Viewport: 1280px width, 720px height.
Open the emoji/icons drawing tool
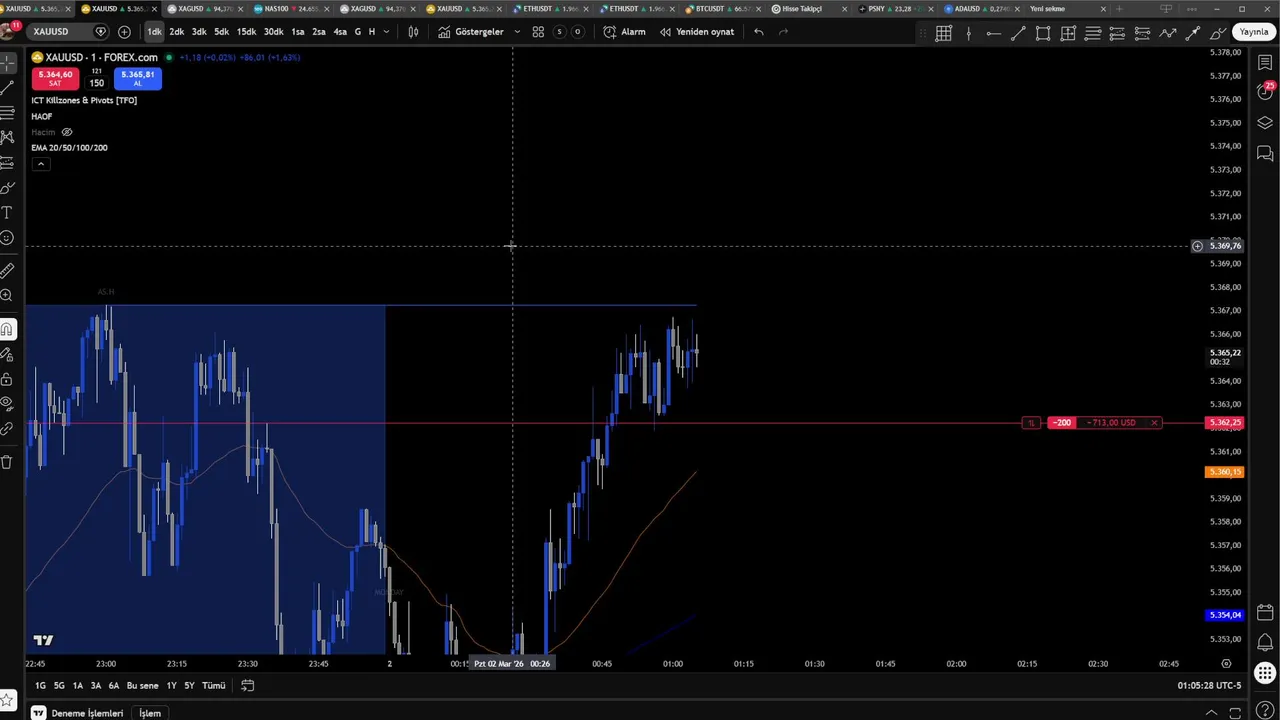coord(7,238)
